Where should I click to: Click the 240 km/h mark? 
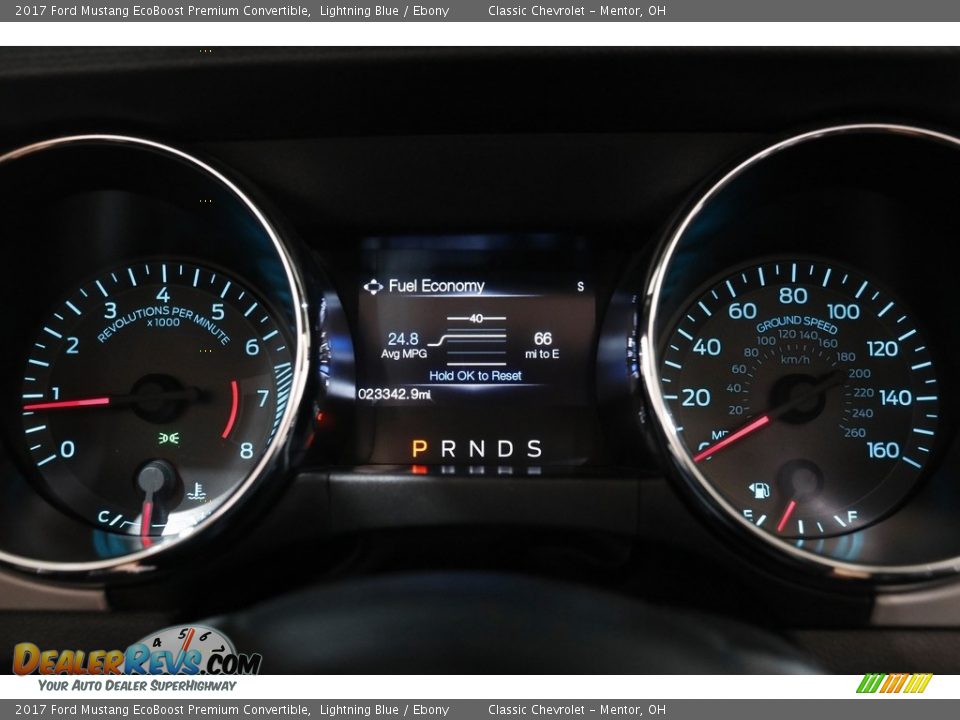coord(862,413)
